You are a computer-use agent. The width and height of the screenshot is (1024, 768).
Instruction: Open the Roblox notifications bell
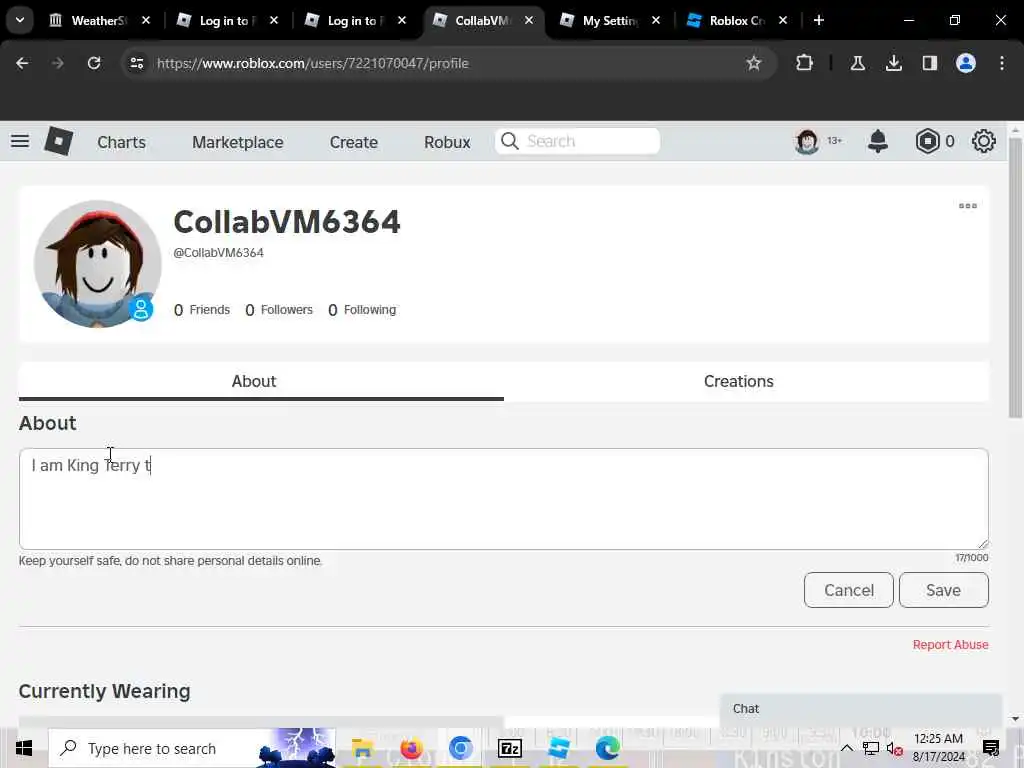[x=878, y=141]
